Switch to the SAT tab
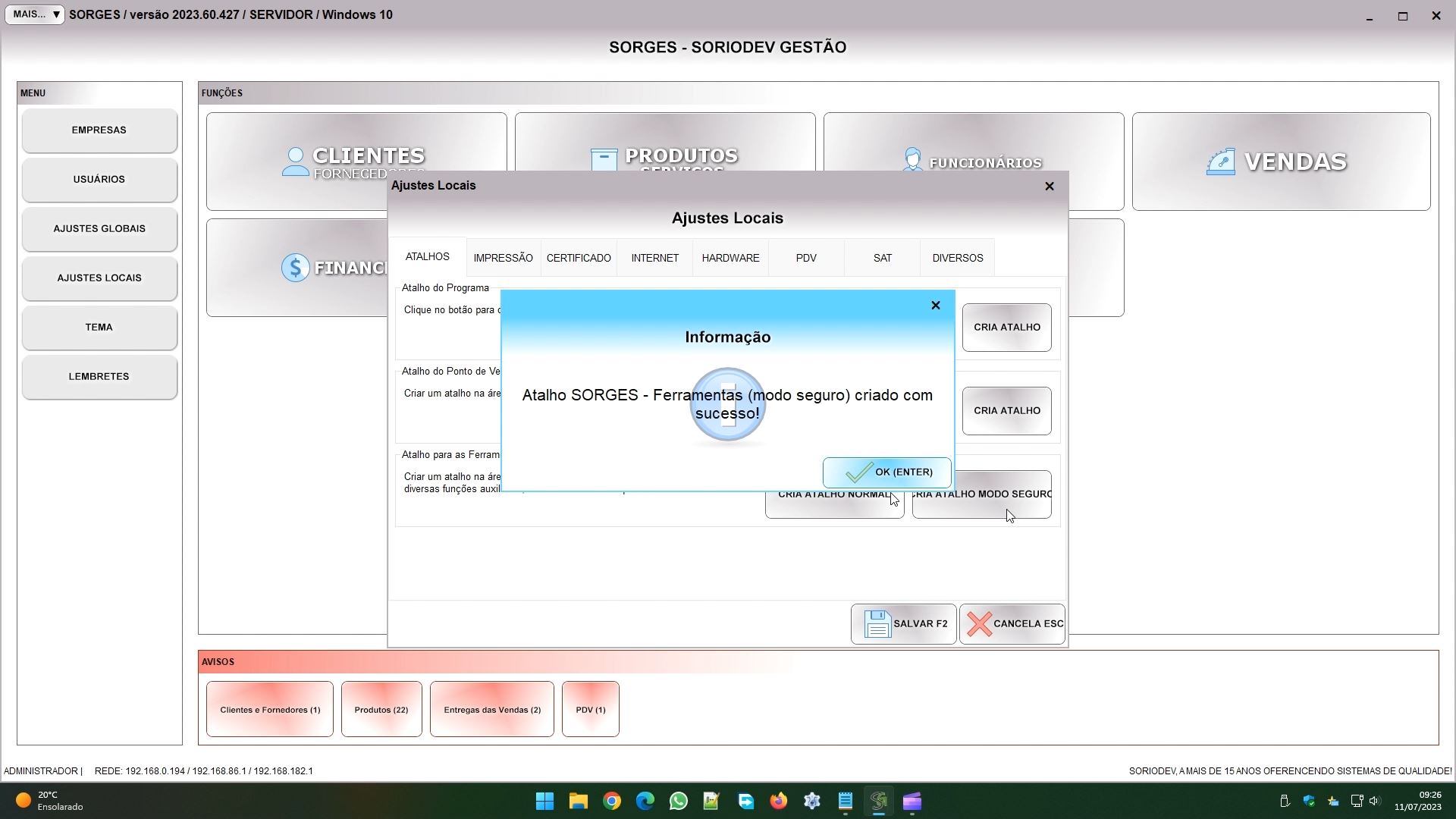This screenshot has height=819, width=1456. tap(882, 258)
